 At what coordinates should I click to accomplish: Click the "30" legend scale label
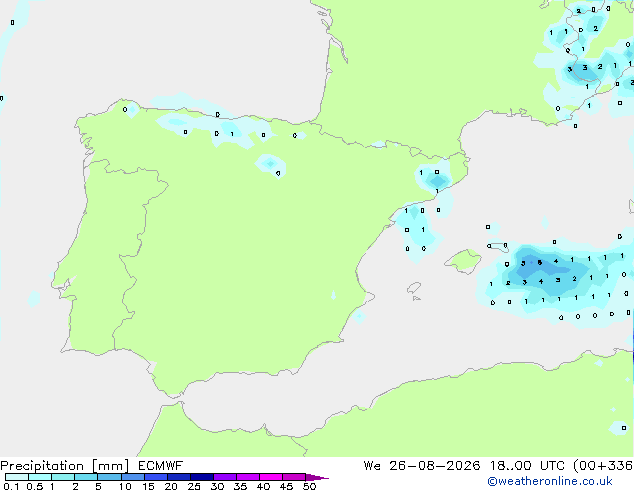pos(217,486)
